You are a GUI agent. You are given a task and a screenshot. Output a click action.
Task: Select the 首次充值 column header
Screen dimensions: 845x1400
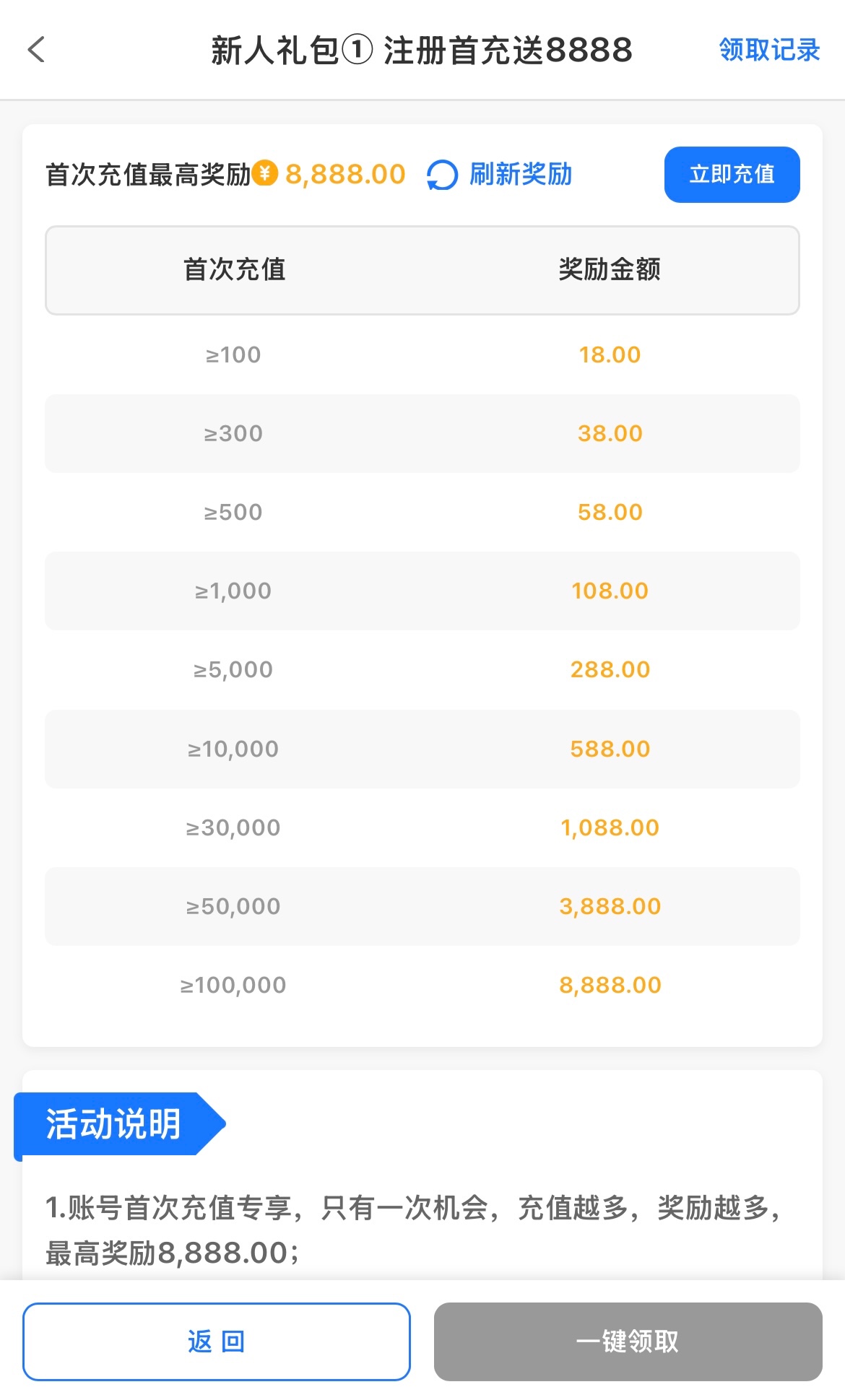pyautogui.click(x=234, y=269)
